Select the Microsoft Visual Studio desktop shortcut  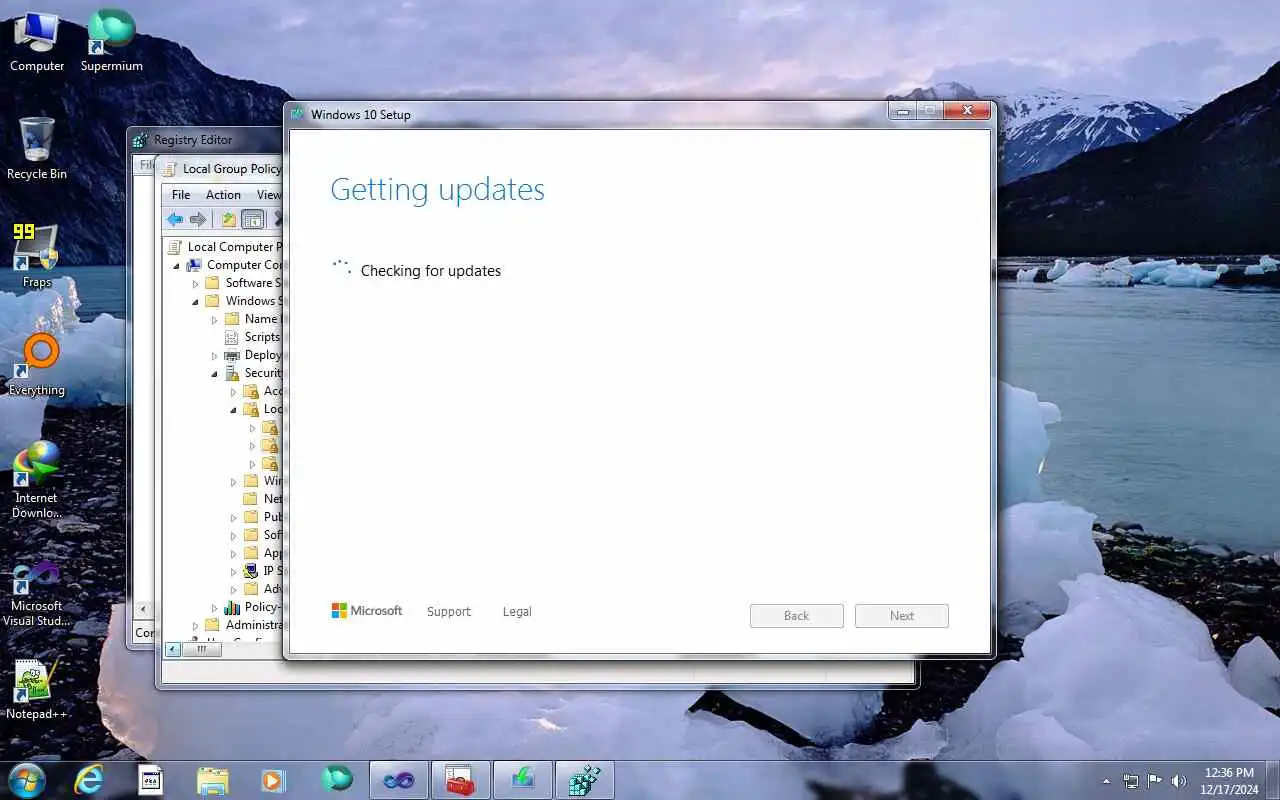point(37,595)
